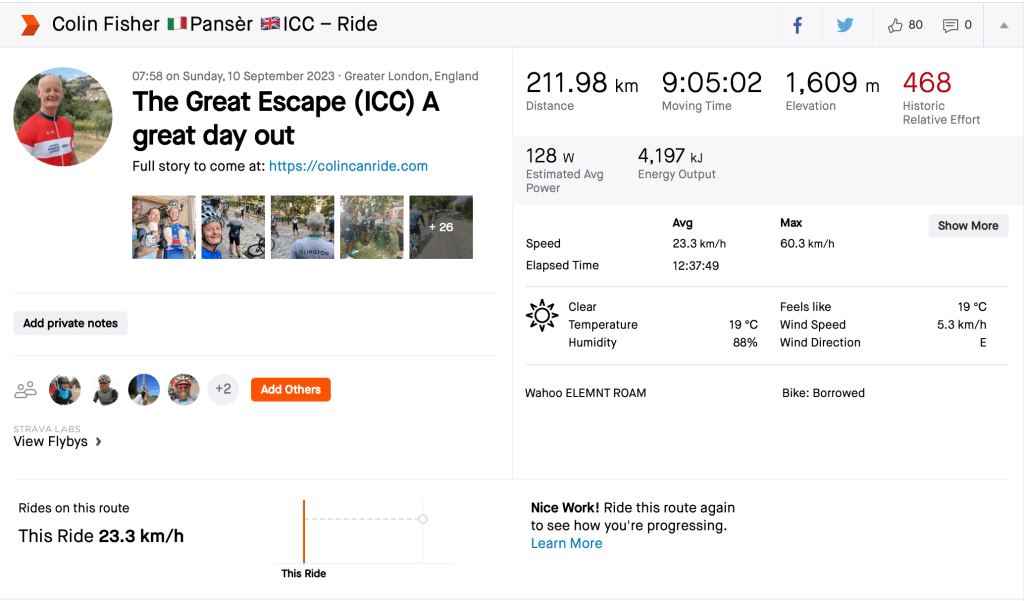Image resolution: width=1024 pixels, height=601 pixels.
Task: Click the 468 Historic Relative Effort value
Action: 926,83
